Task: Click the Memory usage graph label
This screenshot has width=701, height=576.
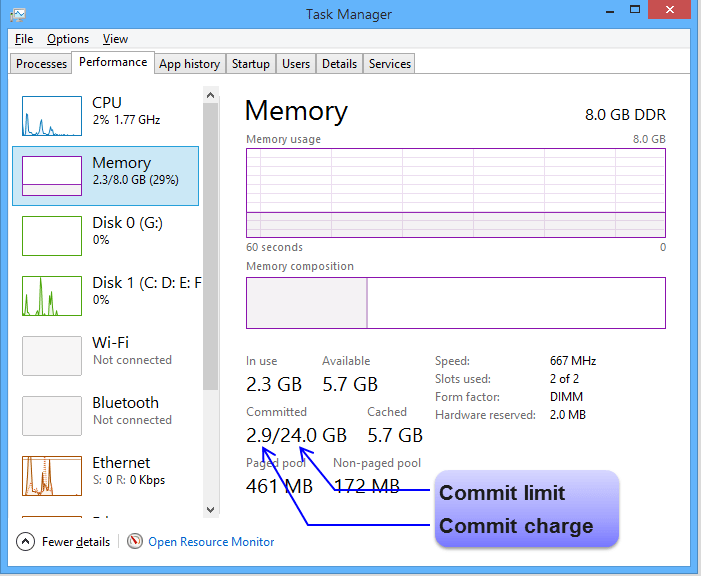Action: [x=283, y=139]
